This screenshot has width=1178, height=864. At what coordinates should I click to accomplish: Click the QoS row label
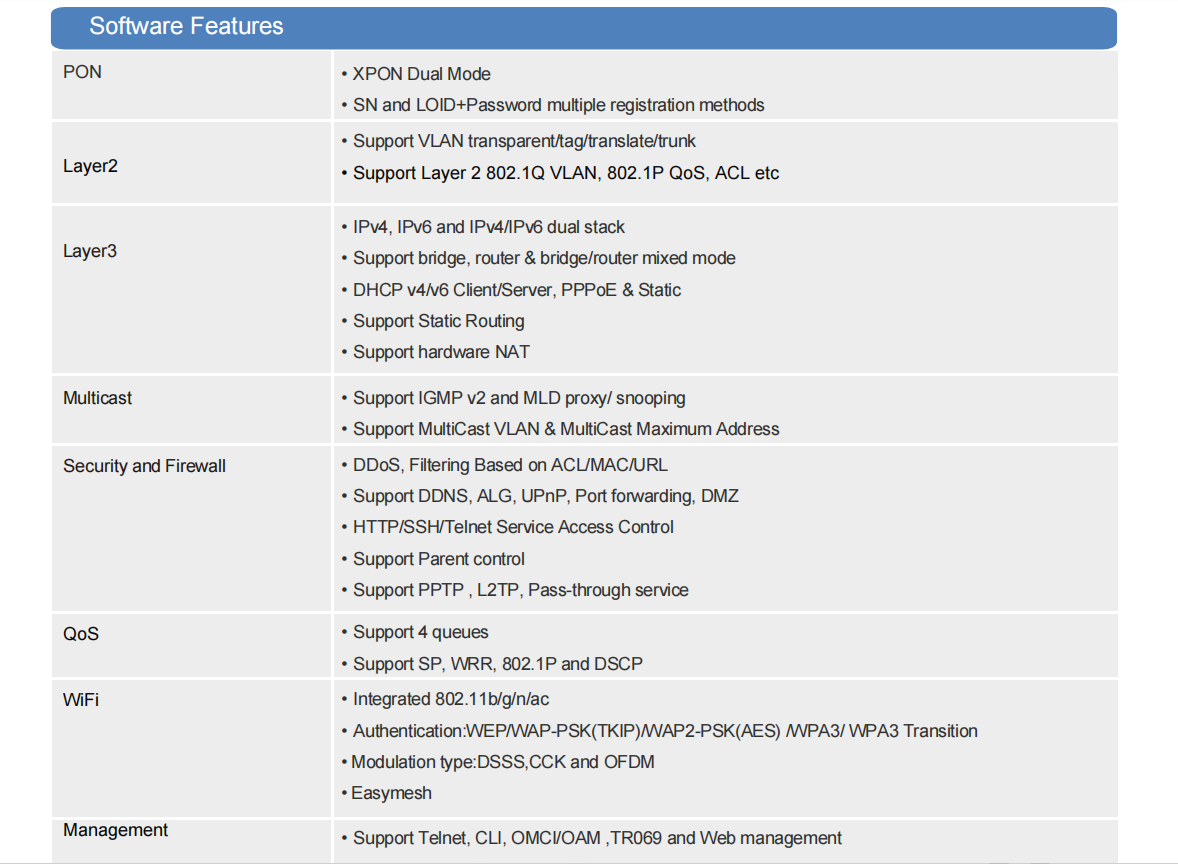tap(81, 634)
